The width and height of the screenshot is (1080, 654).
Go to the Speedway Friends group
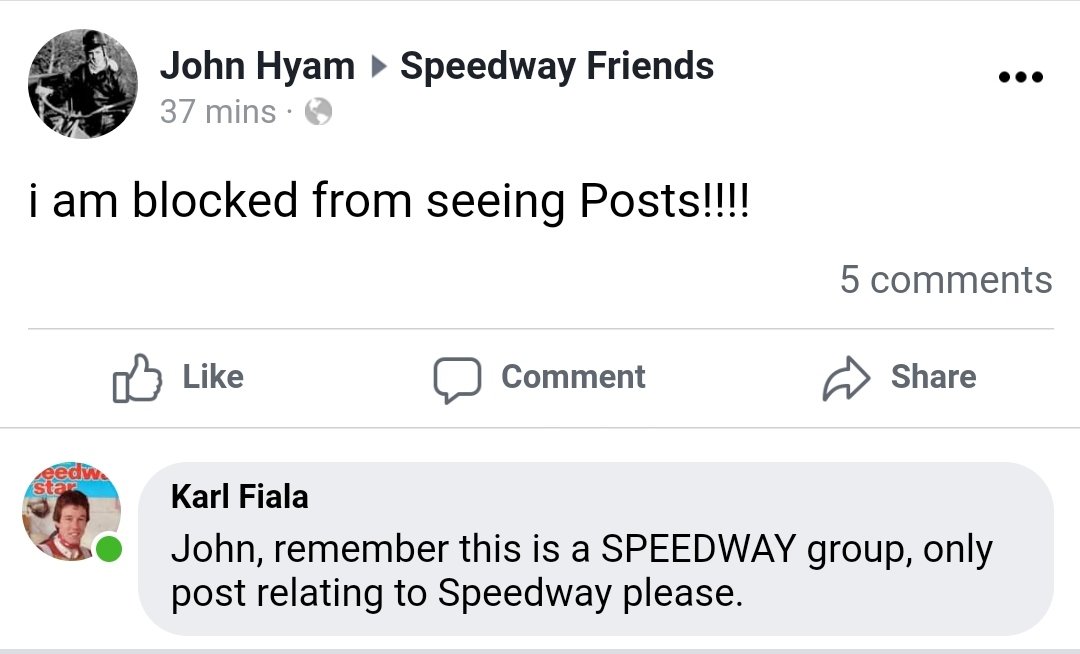[557, 67]
